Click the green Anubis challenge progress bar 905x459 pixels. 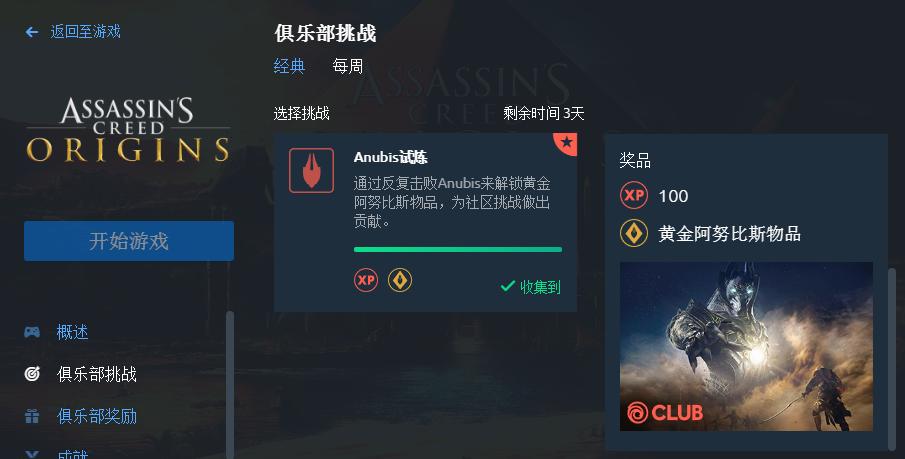pyautogui.click(x=458, y=249)
